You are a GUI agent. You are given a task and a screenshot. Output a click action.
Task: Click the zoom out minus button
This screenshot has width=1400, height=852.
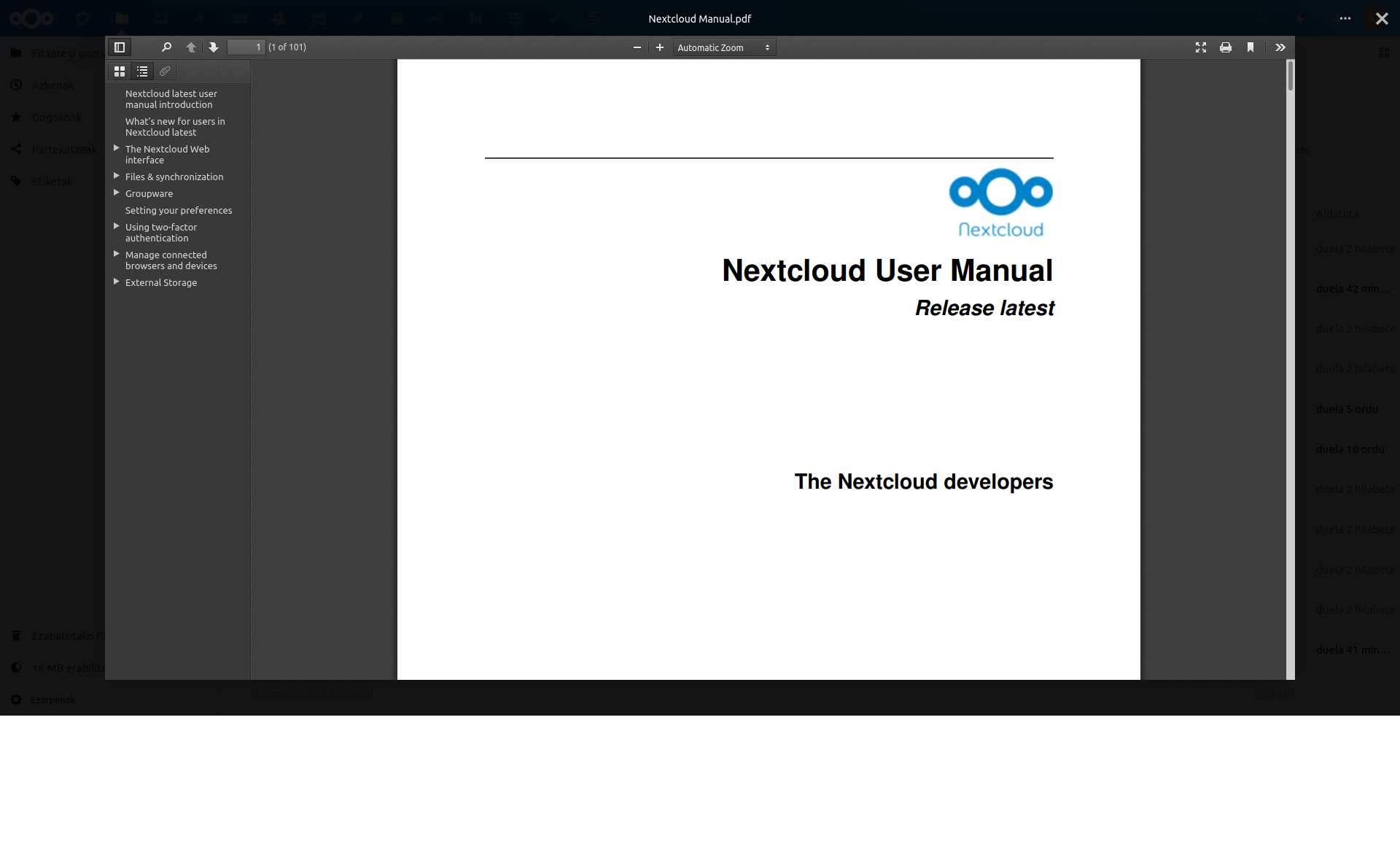coord(637,47)
